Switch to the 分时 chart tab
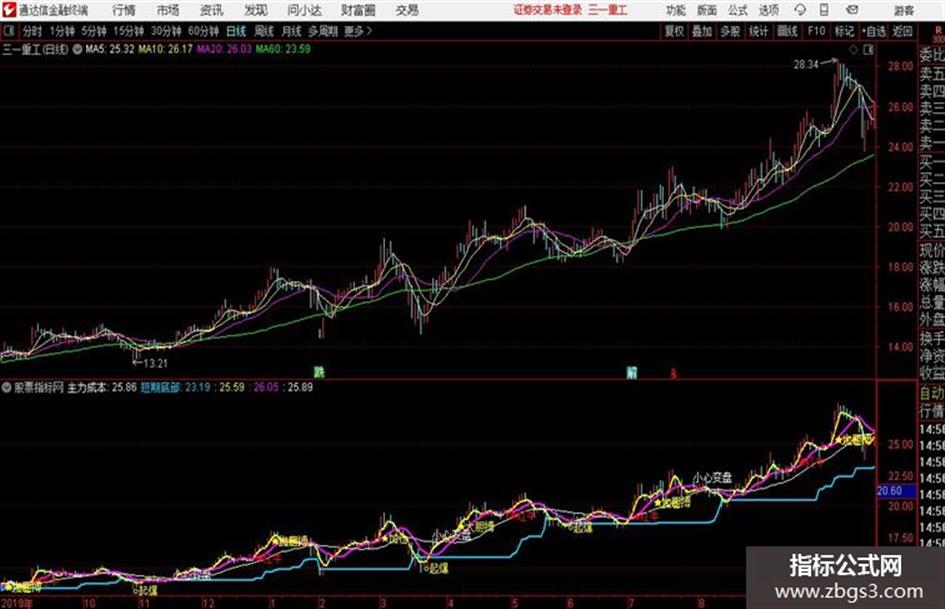This screenshot has width=945, height=609. tap(33, 31)
